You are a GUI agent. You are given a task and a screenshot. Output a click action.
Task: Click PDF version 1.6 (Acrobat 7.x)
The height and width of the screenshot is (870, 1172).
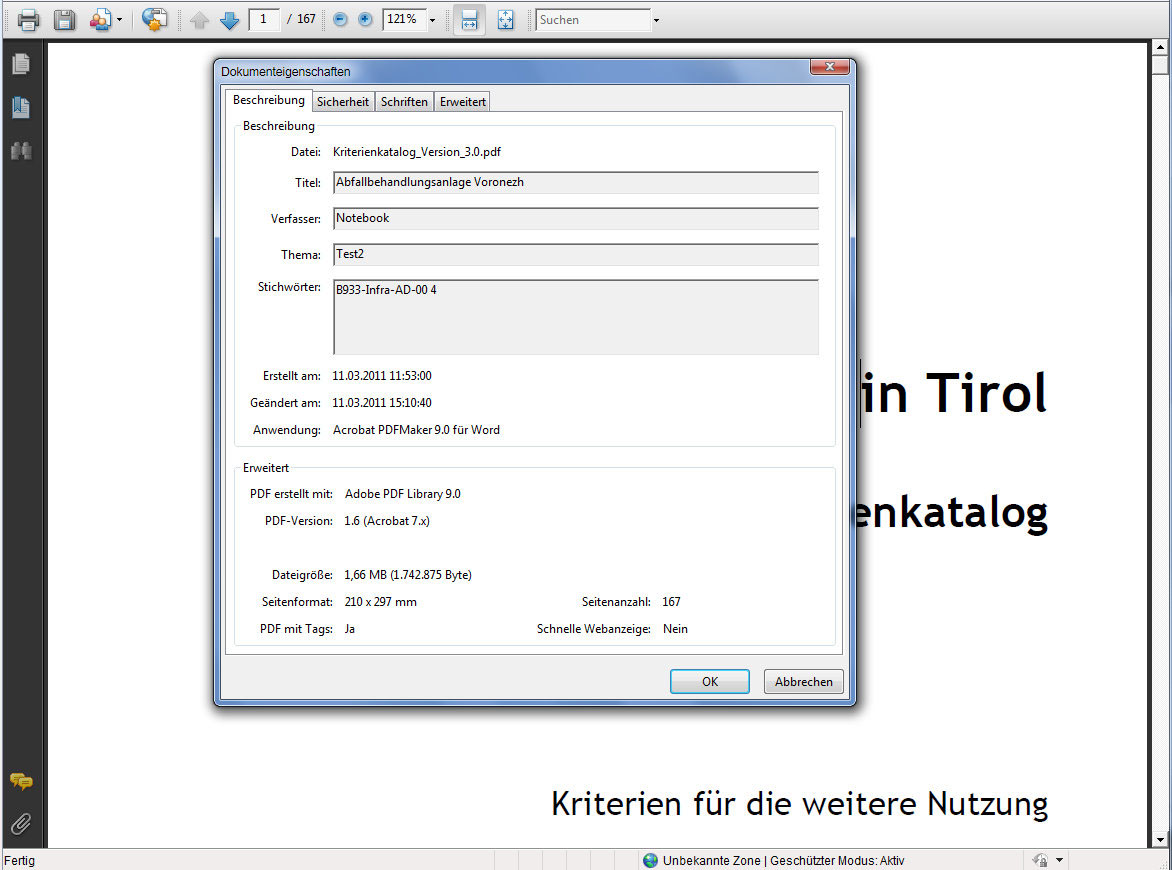(x=387, y=521)
